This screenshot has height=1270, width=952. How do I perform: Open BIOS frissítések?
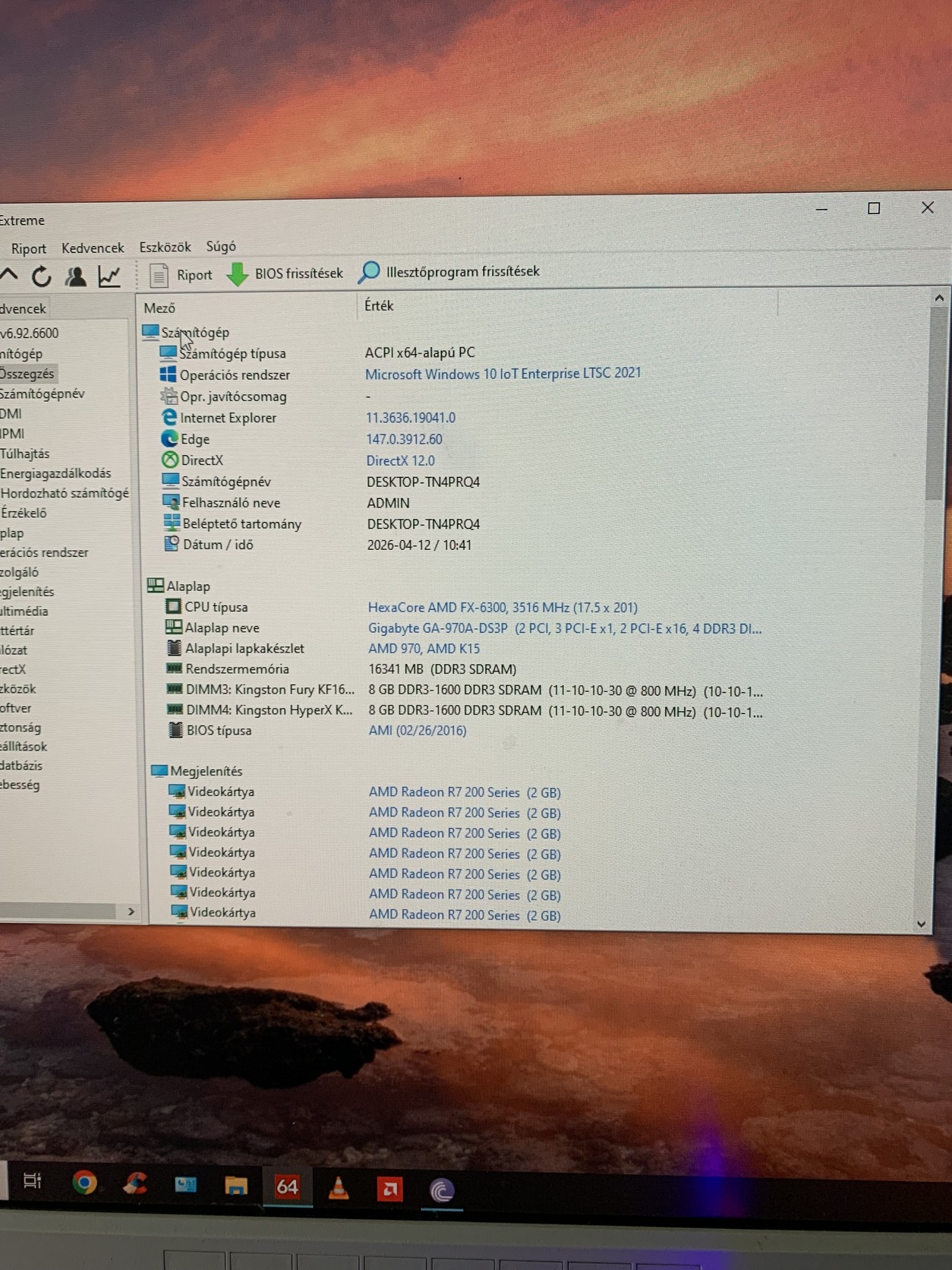285,273
